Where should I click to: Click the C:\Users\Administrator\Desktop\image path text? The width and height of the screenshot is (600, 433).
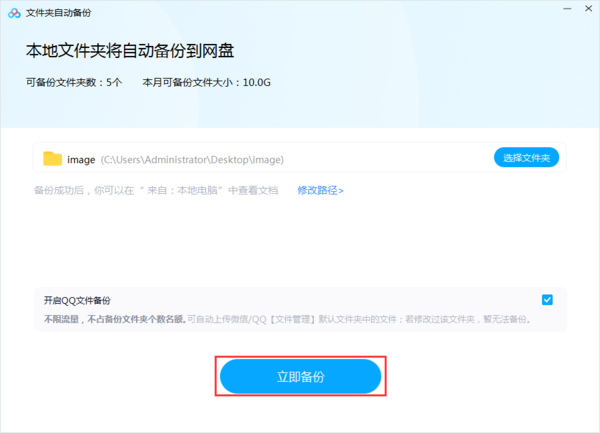click(193, 159)
